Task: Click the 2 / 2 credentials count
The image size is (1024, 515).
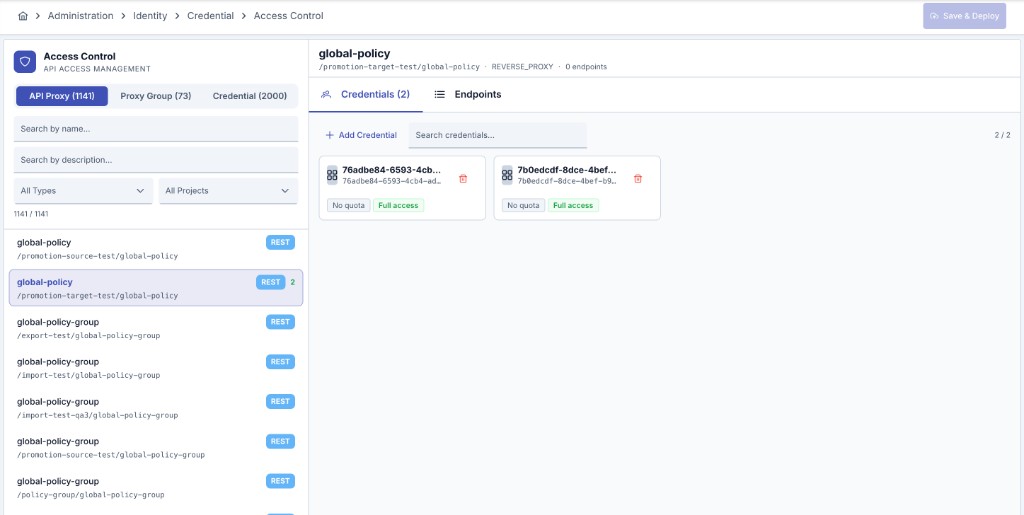Action: click(1002, 135)
